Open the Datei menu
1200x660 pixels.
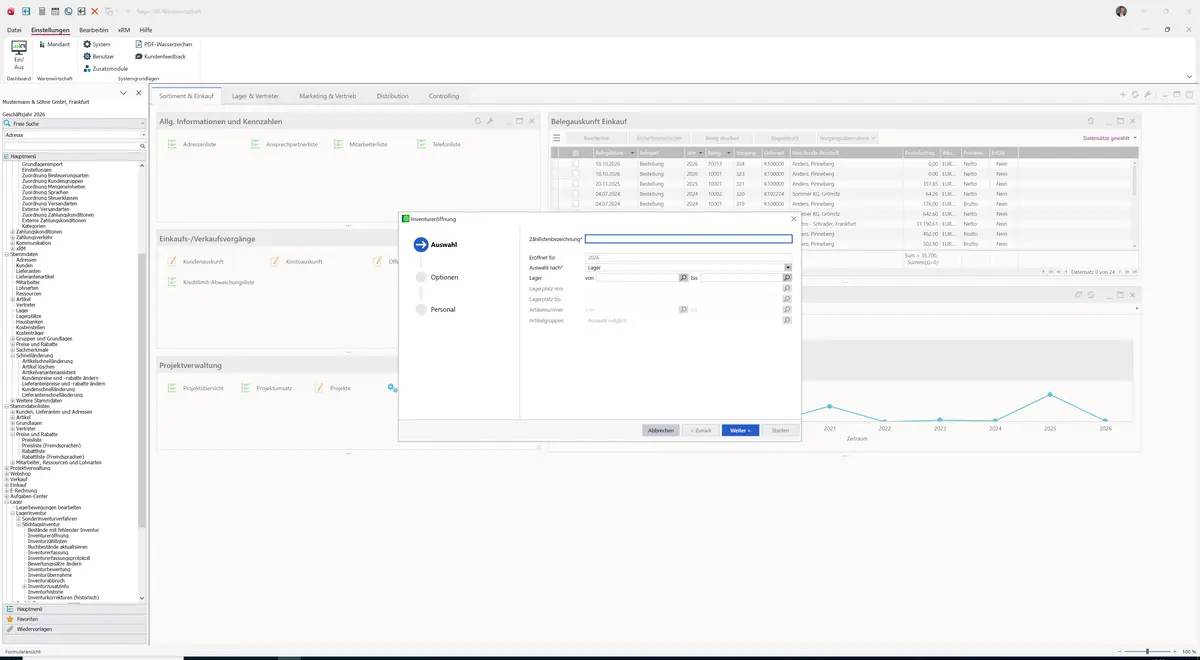coord(14,30)
